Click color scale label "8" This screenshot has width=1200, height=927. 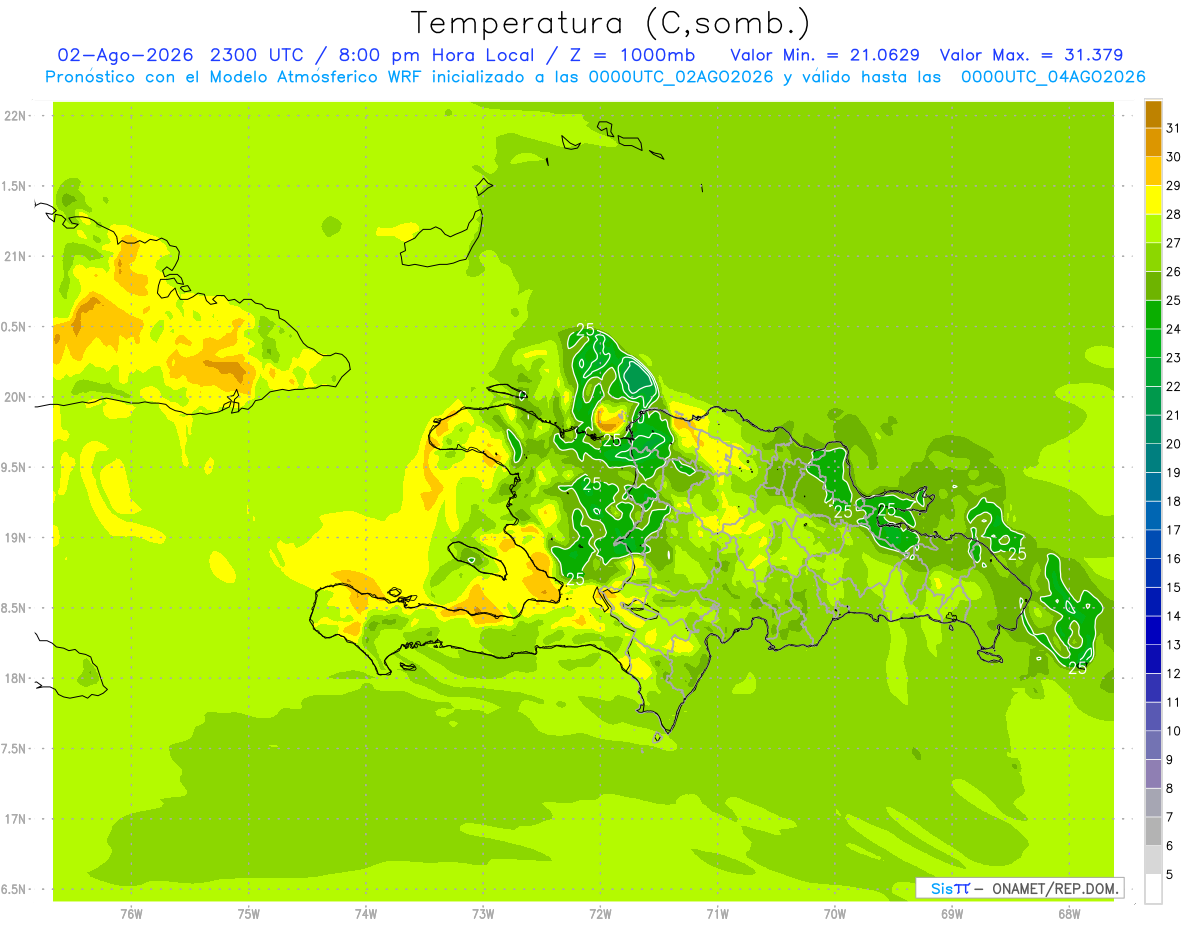pyautogui.click(x=1170, y=788)
